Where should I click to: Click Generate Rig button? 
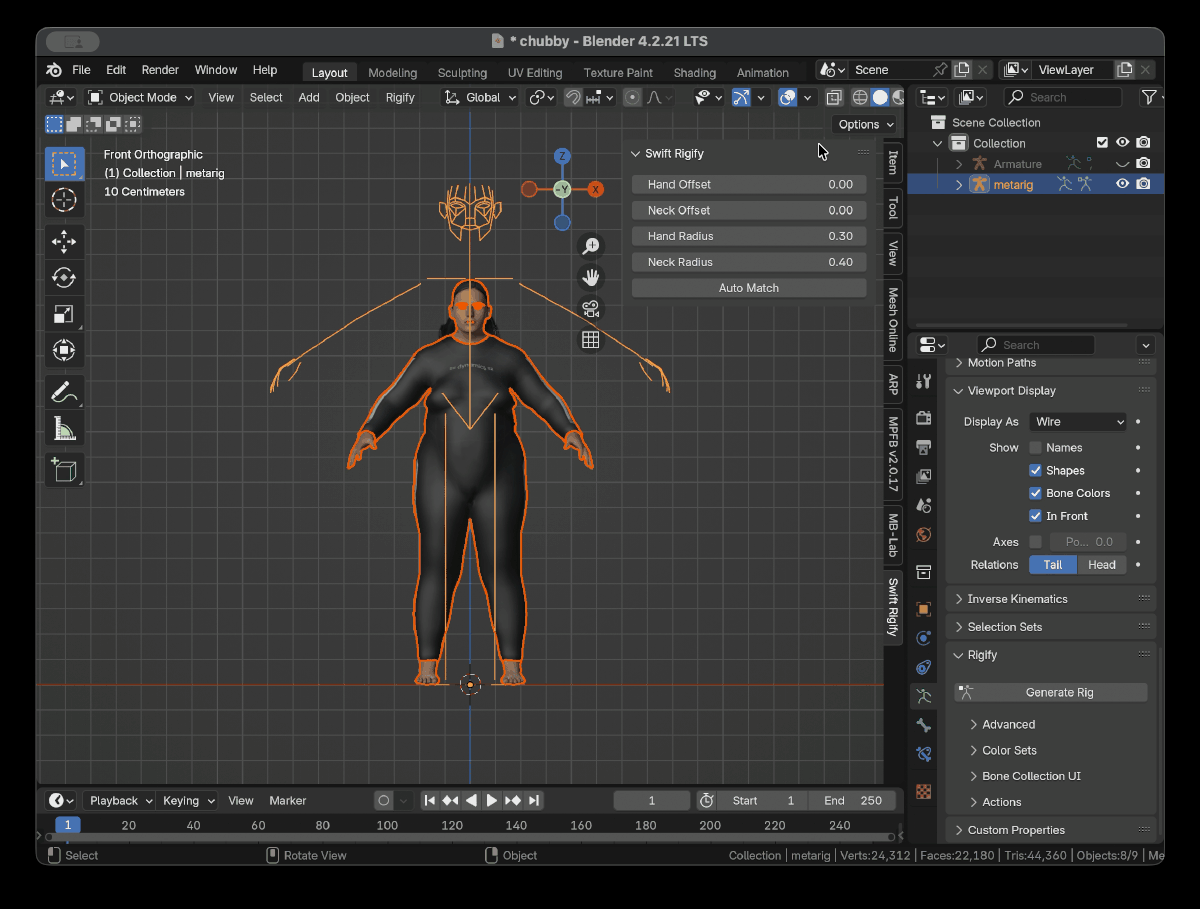click(x=1051, y=692)
